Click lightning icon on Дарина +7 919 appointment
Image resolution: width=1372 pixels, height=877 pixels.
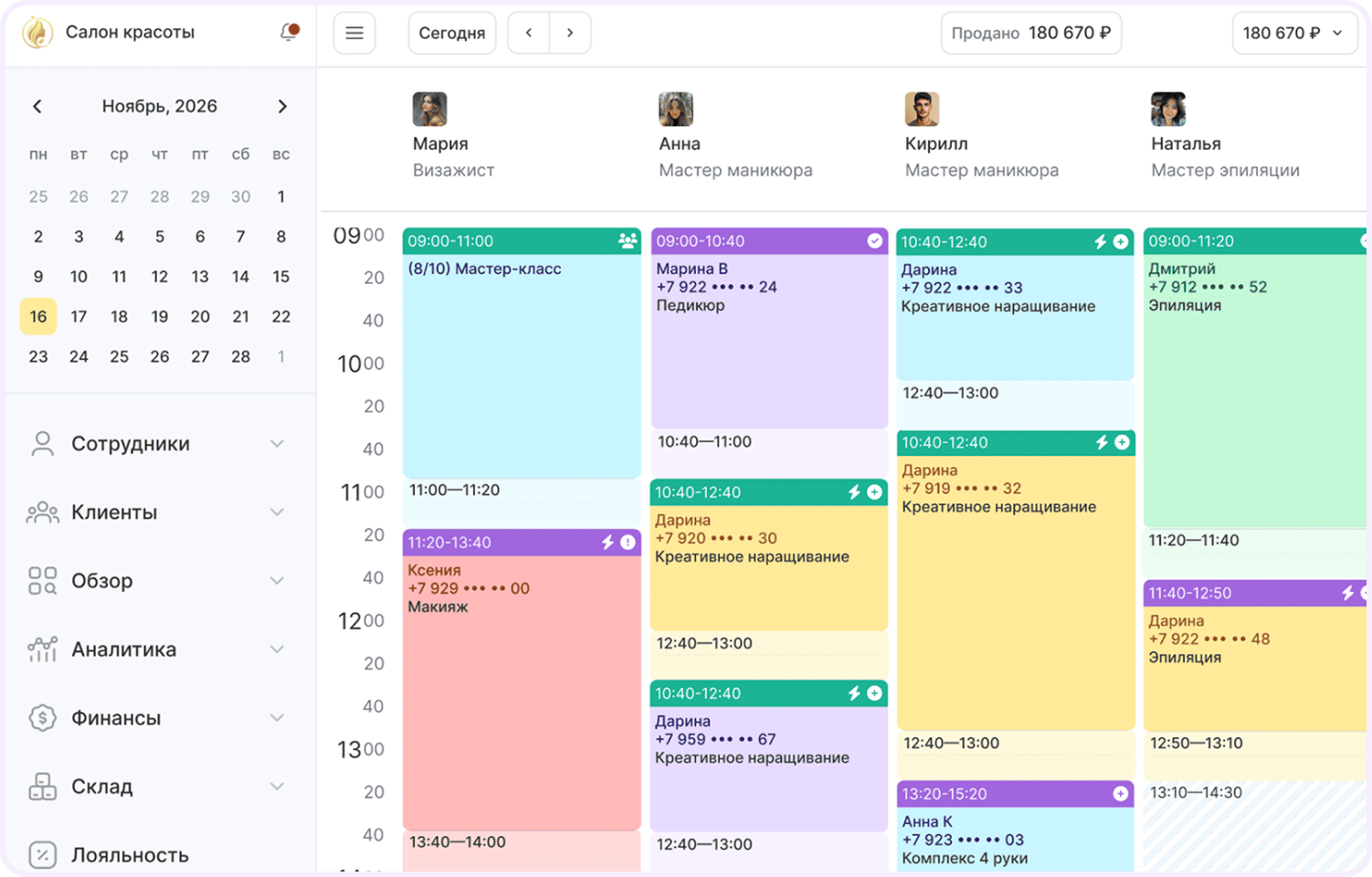1102,443
